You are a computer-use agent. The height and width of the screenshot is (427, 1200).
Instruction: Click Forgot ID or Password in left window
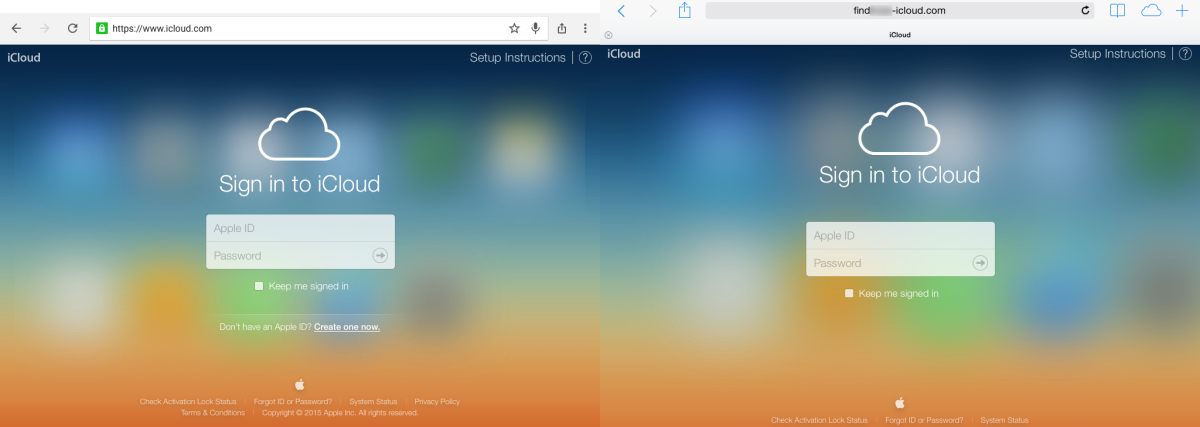[x=293, y=401]
